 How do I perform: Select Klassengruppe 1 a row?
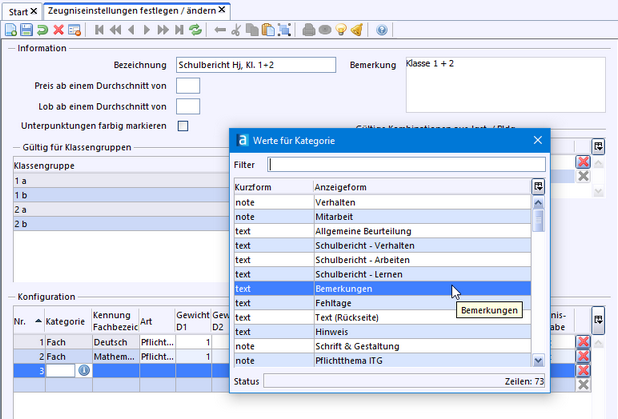click(x=121, y=181)
